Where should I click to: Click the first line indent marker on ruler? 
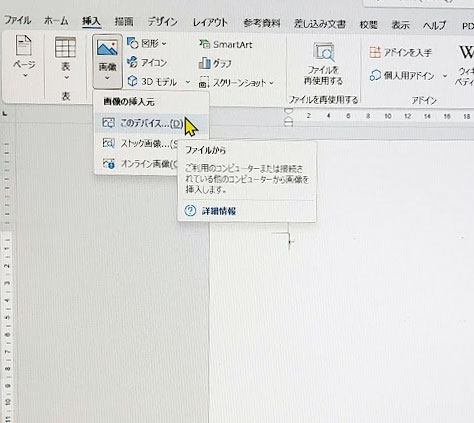[x=289, y=111]
